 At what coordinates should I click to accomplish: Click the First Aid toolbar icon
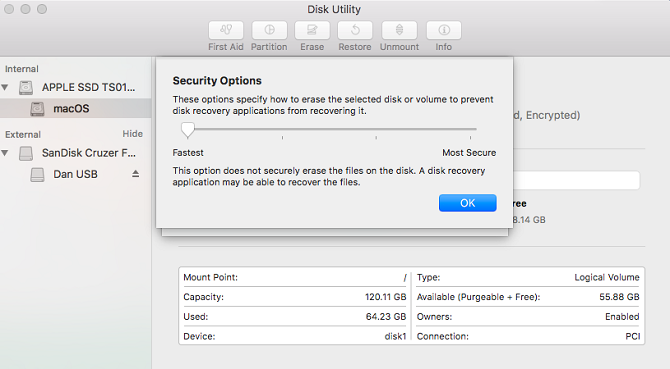pos(226,30)
